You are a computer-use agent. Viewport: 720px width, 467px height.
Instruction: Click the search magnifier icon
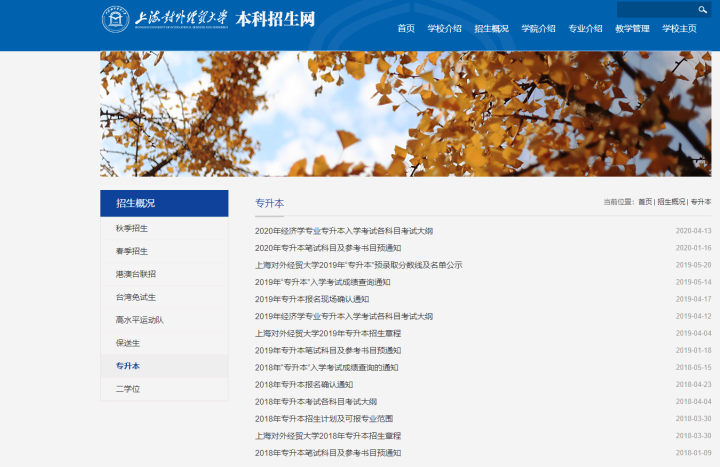[703, 10]
